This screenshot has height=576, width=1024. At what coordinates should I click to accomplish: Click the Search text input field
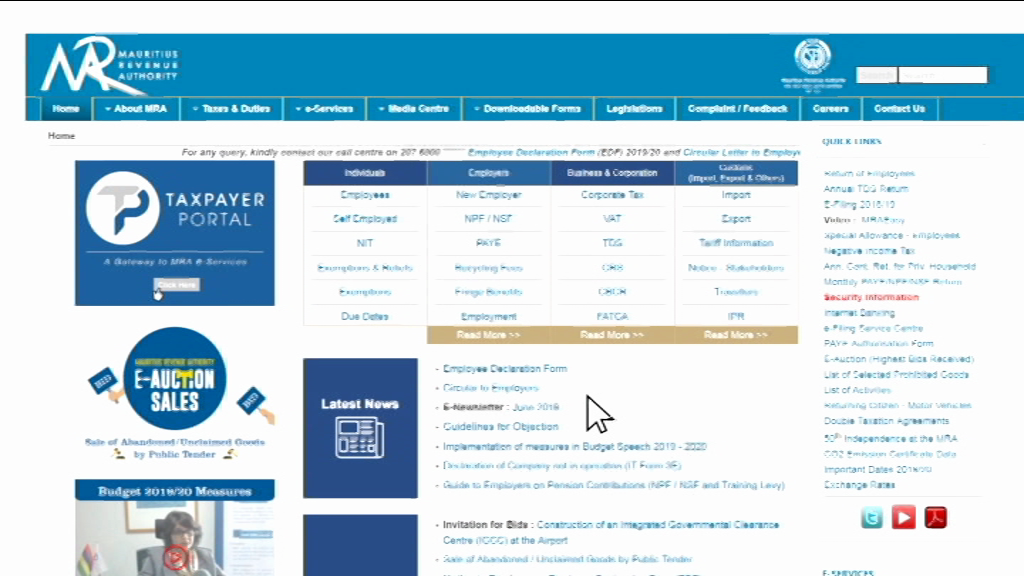click(x=942, y=75)
